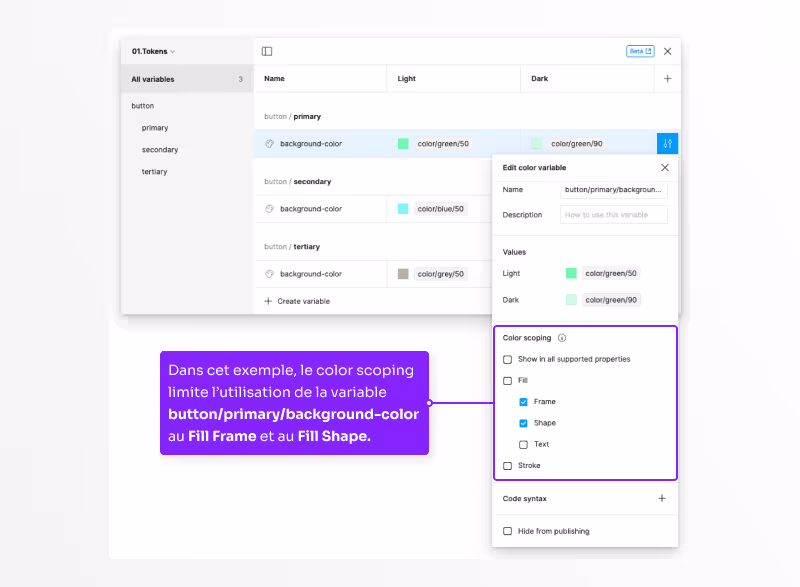Select All variables in sidebar
Screen dimensions: 800x587
(187, 79)
